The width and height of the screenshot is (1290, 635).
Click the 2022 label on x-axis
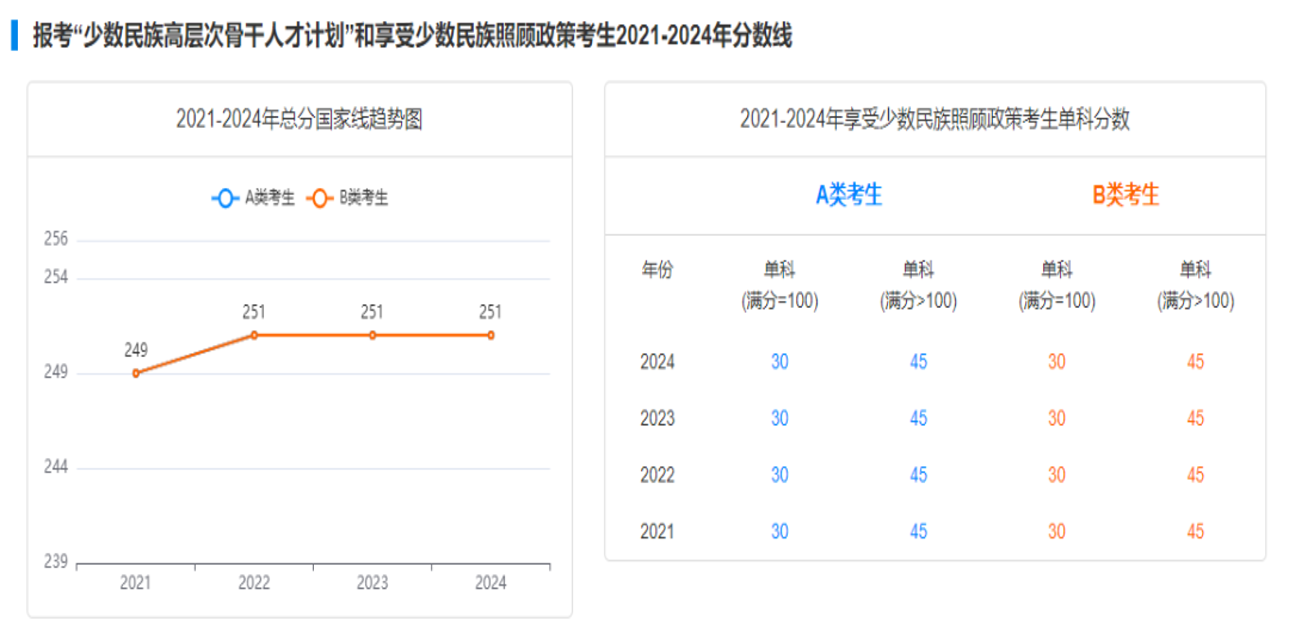point(254,583)
